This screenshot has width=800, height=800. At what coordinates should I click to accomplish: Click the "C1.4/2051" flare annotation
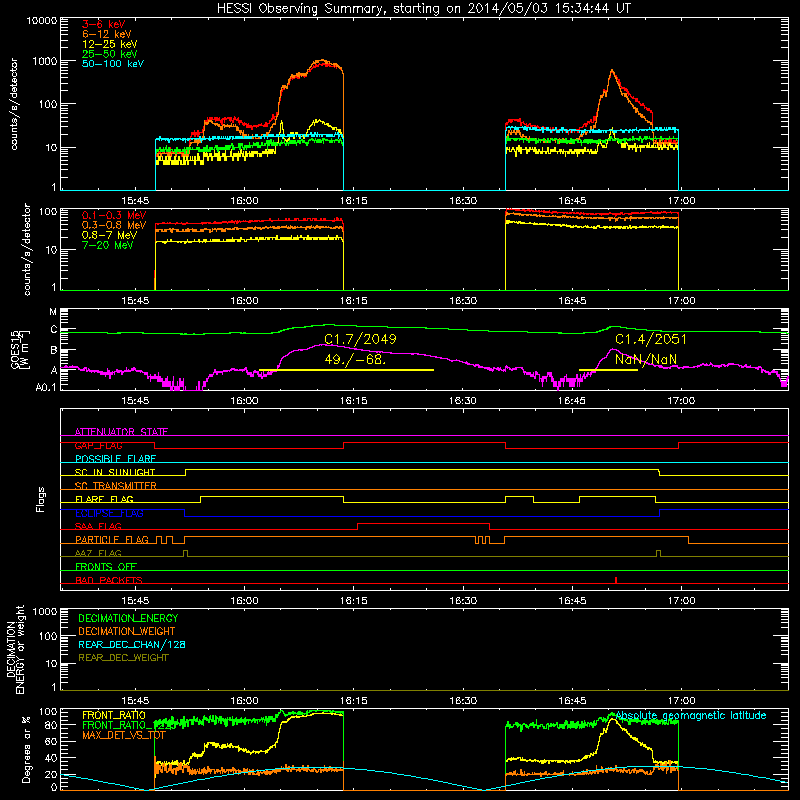[x=651, y=339]
